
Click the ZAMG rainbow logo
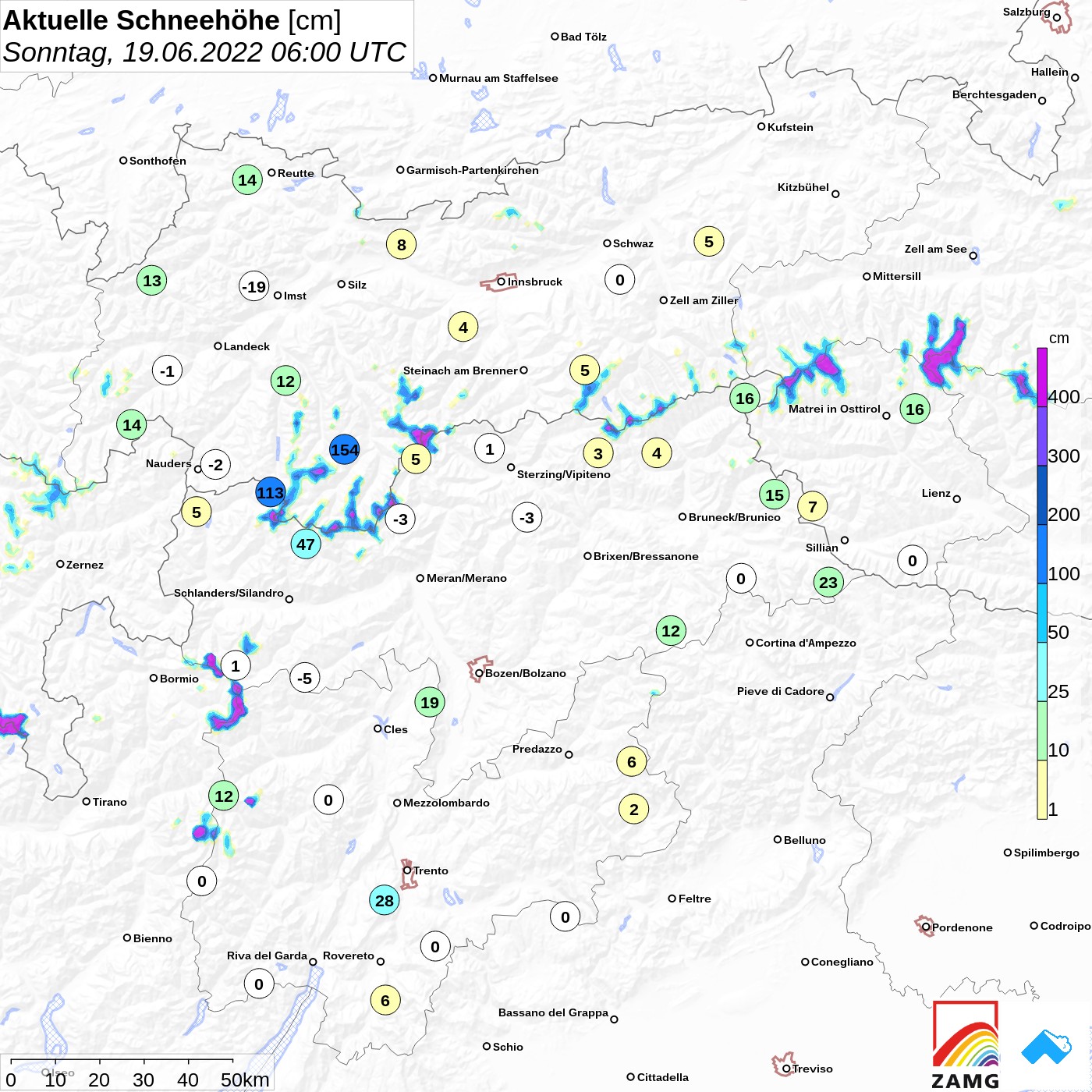coord(966,1044)
